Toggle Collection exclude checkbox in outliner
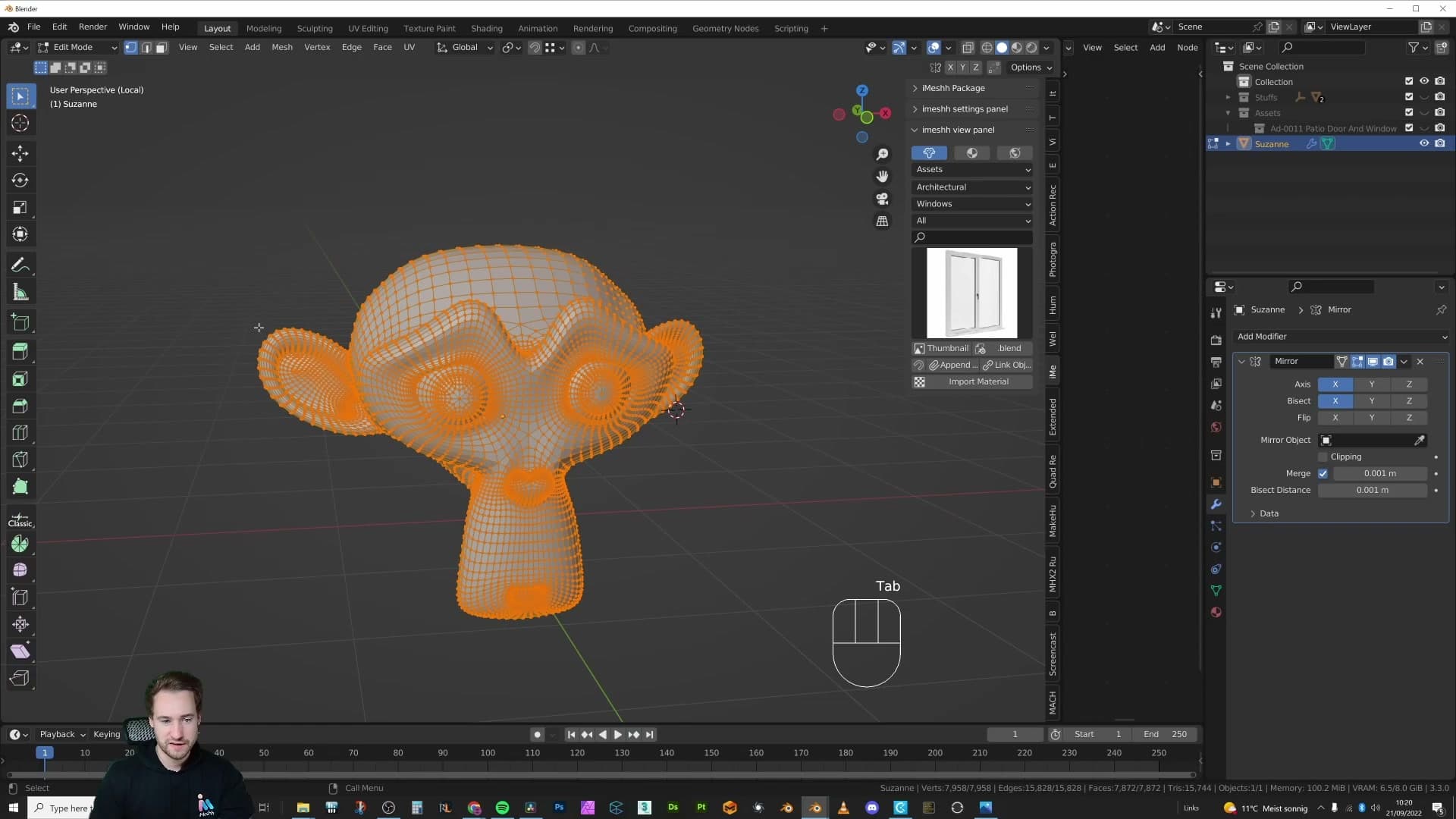Image resolution: width=1456 pixels, height=819 pixels. (x=1409, y=81)
